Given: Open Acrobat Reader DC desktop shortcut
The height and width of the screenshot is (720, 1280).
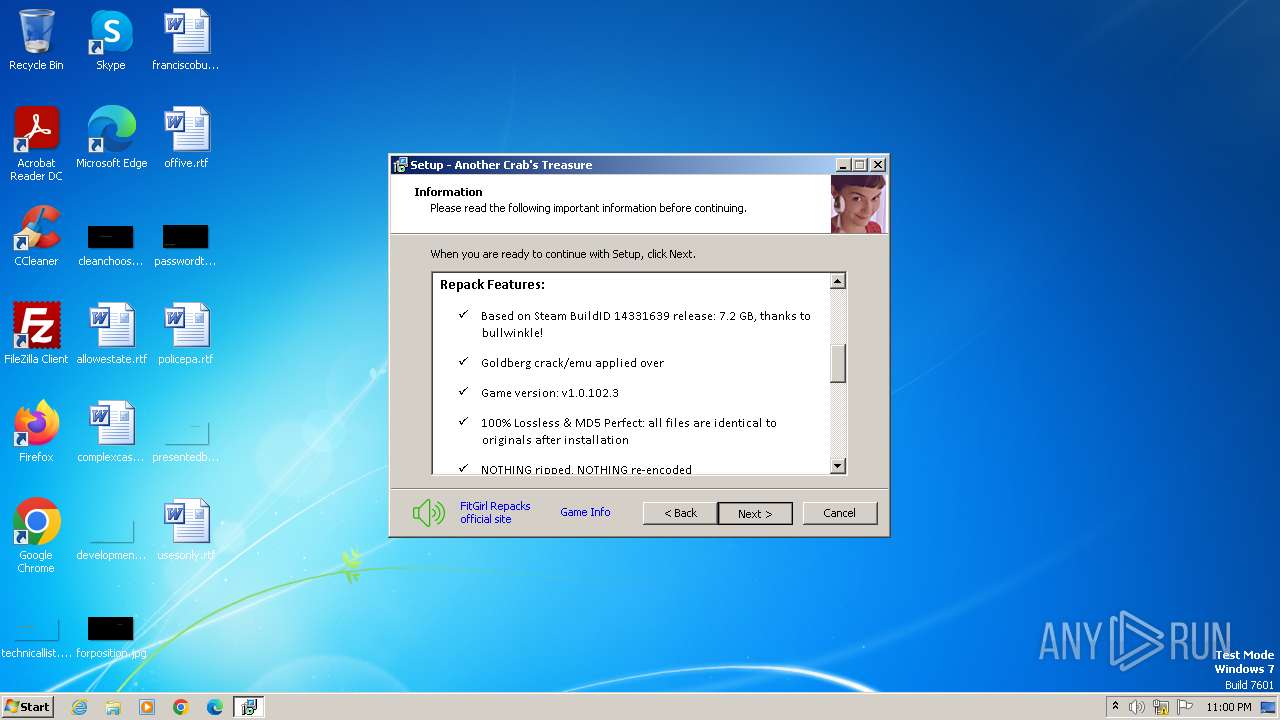Looking at the screenshot, I should (x=36, y=143).
